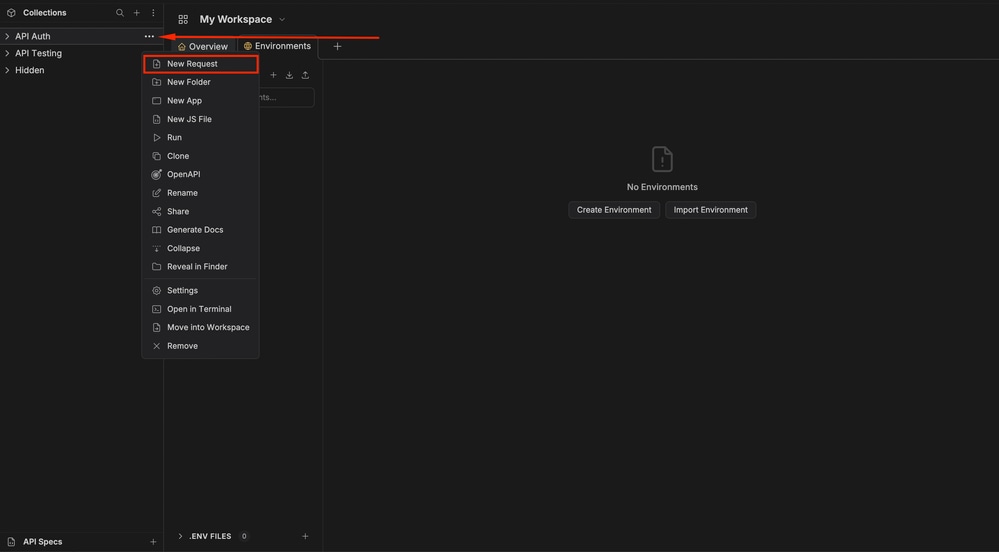Select the OpenAPI menu entry
Viewport: 999px width, 552px height.
201,175
